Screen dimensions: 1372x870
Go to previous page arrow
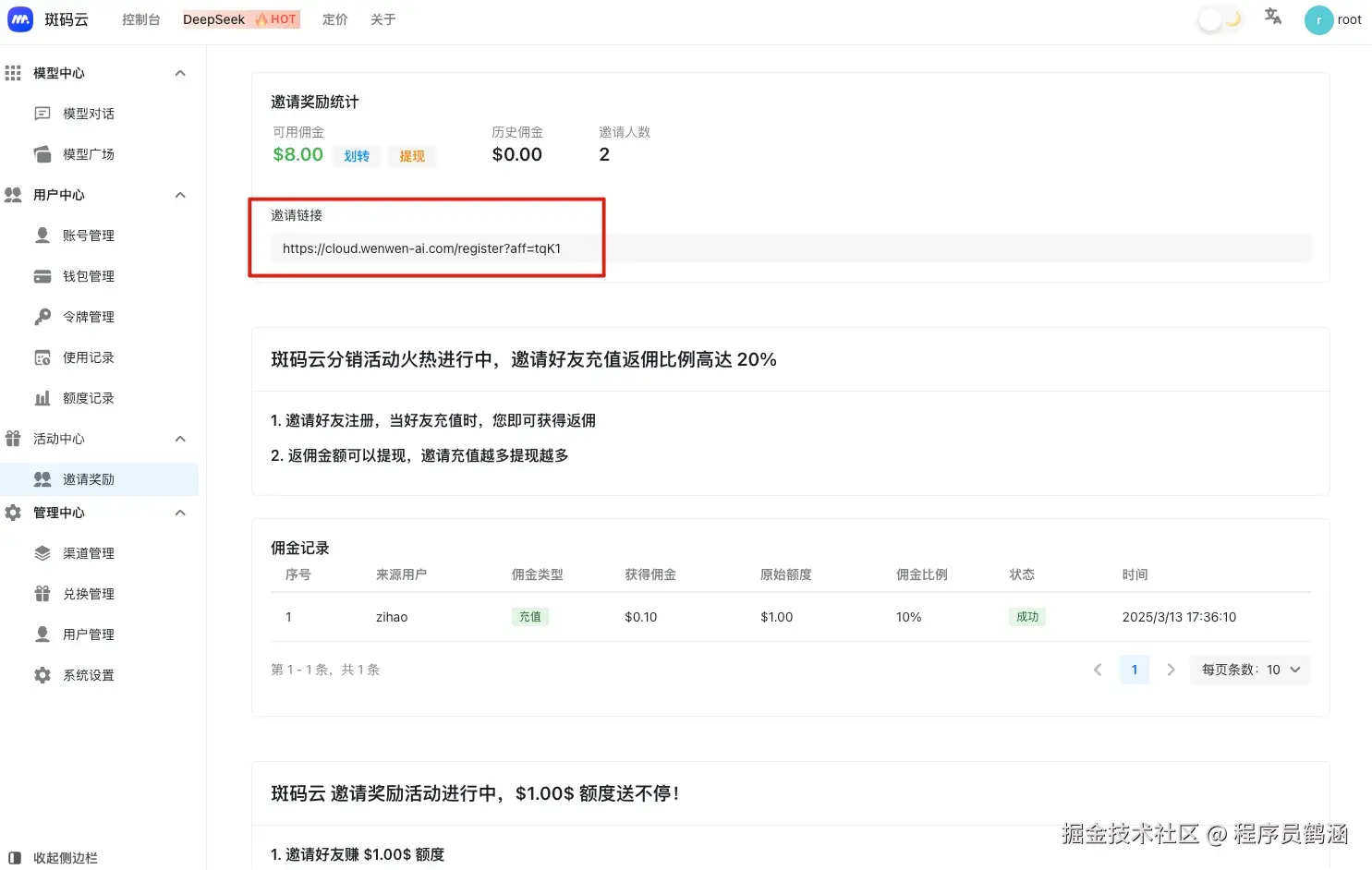1098,670
